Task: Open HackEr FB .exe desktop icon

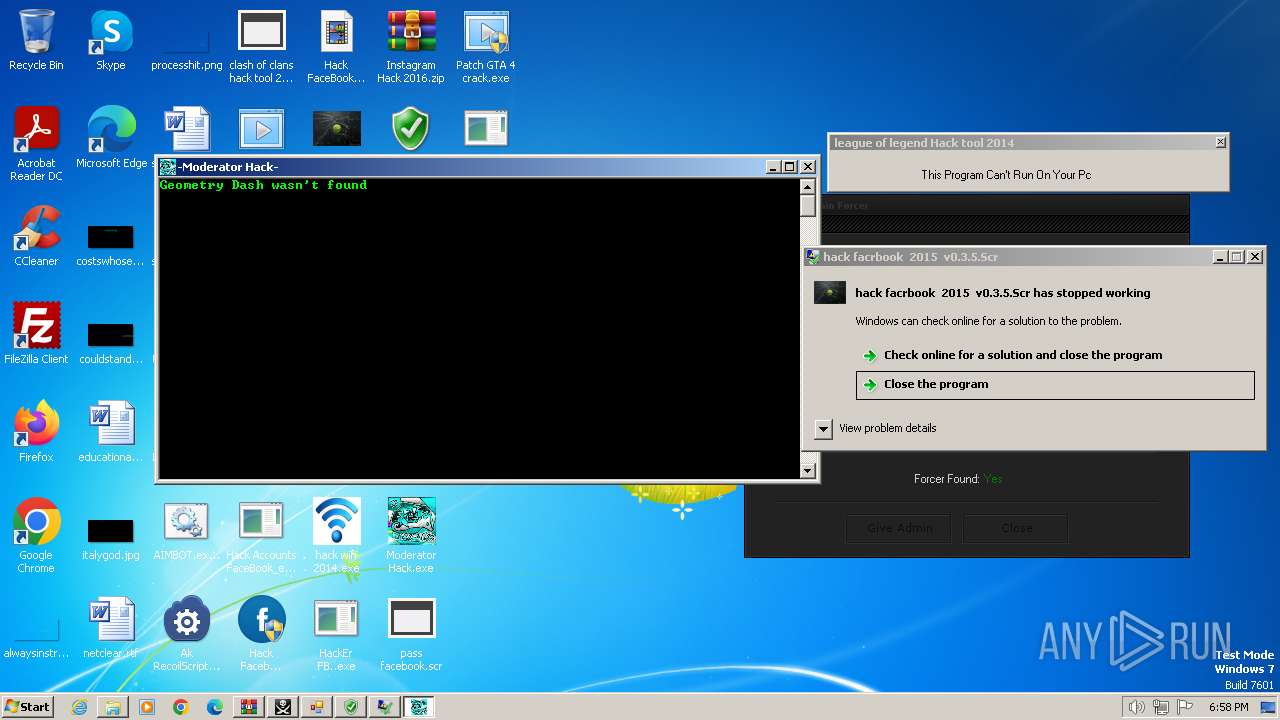Action: point(336,634)
